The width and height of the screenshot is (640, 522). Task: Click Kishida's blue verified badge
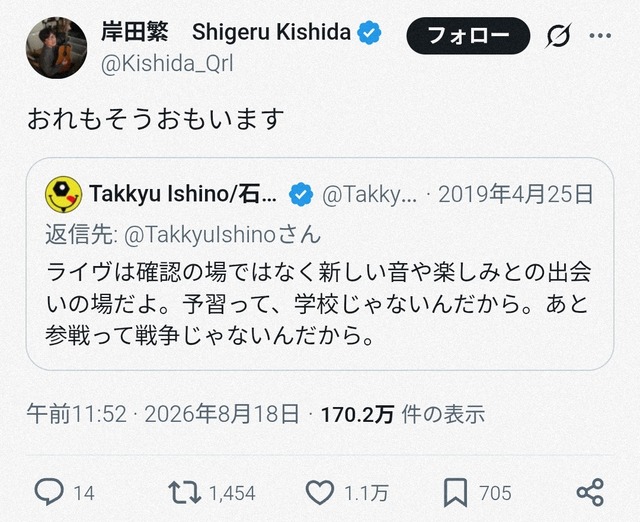(369, 32)
